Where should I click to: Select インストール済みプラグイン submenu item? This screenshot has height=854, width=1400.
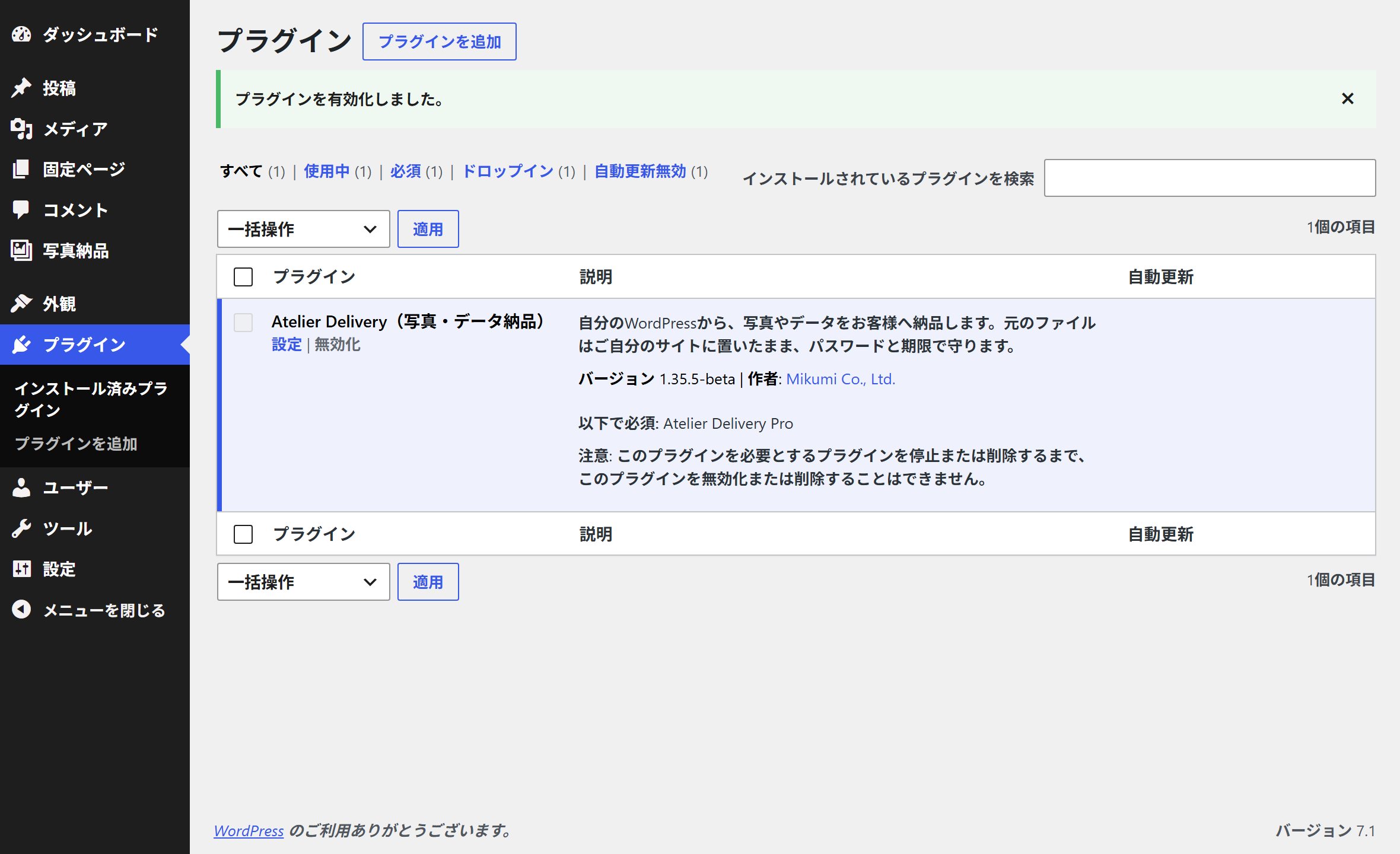[x=91, y=399]
